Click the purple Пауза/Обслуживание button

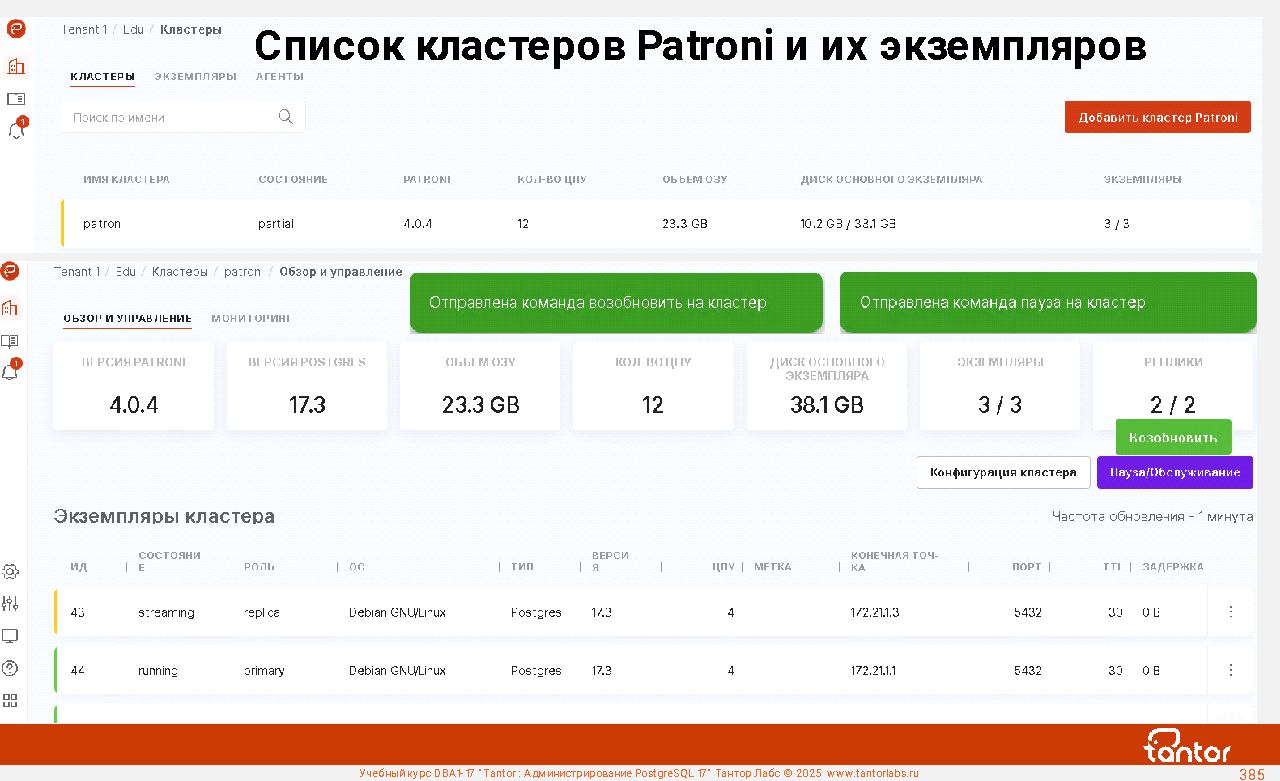(1174, 472)
